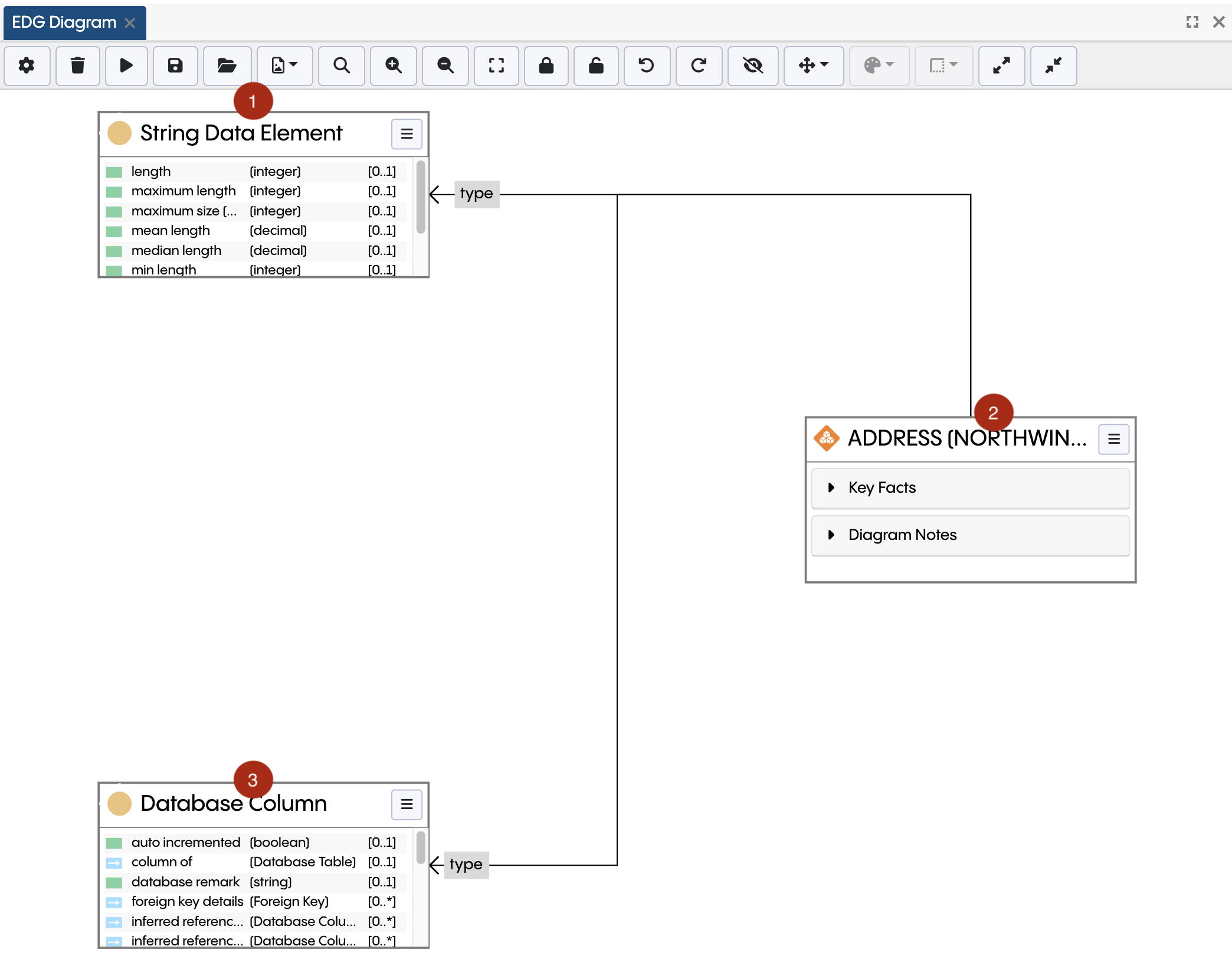
Task: Open the move arrows layout dropdown
Action: click(813, 66)
